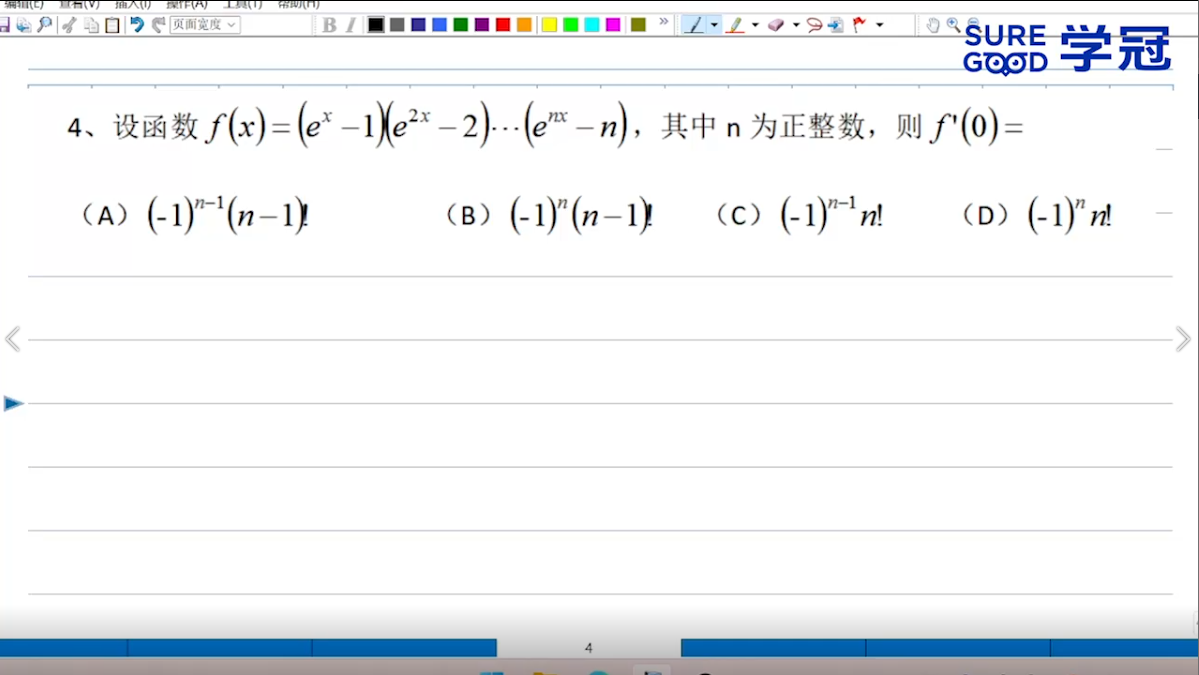Select the red color swatch
Viewport: 1199px width, 675px height.
pos(503,25)
